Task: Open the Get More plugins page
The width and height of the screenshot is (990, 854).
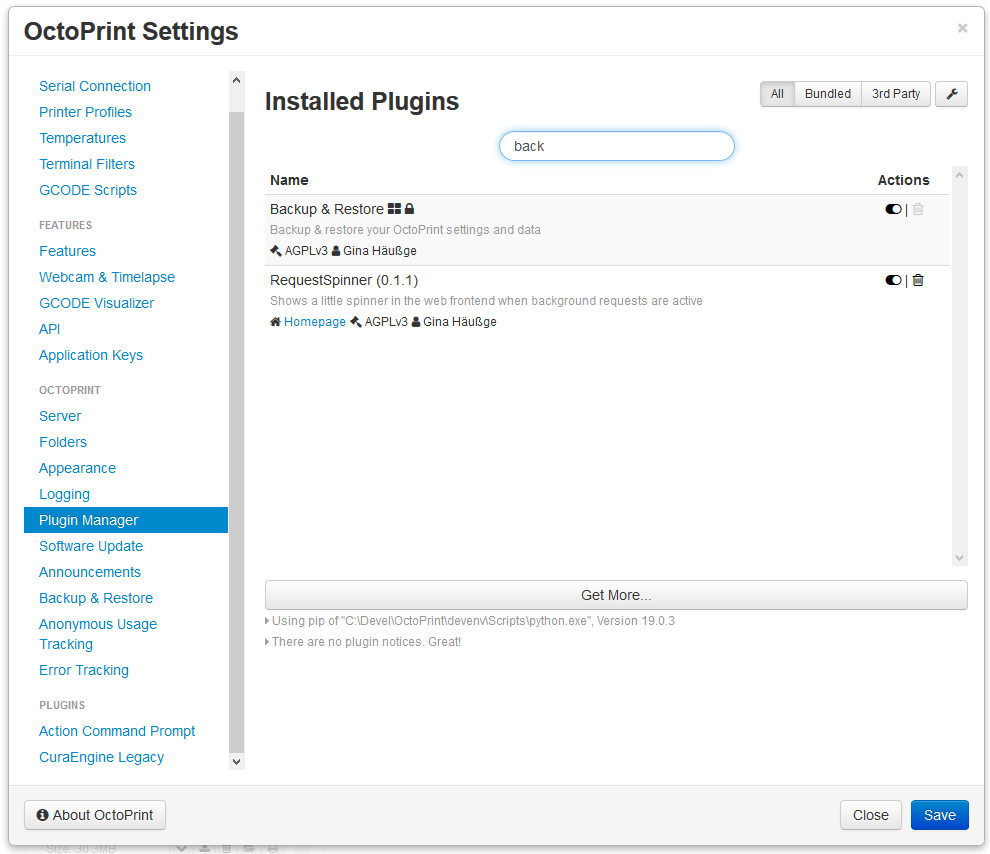Action: [x=616, y=595]
